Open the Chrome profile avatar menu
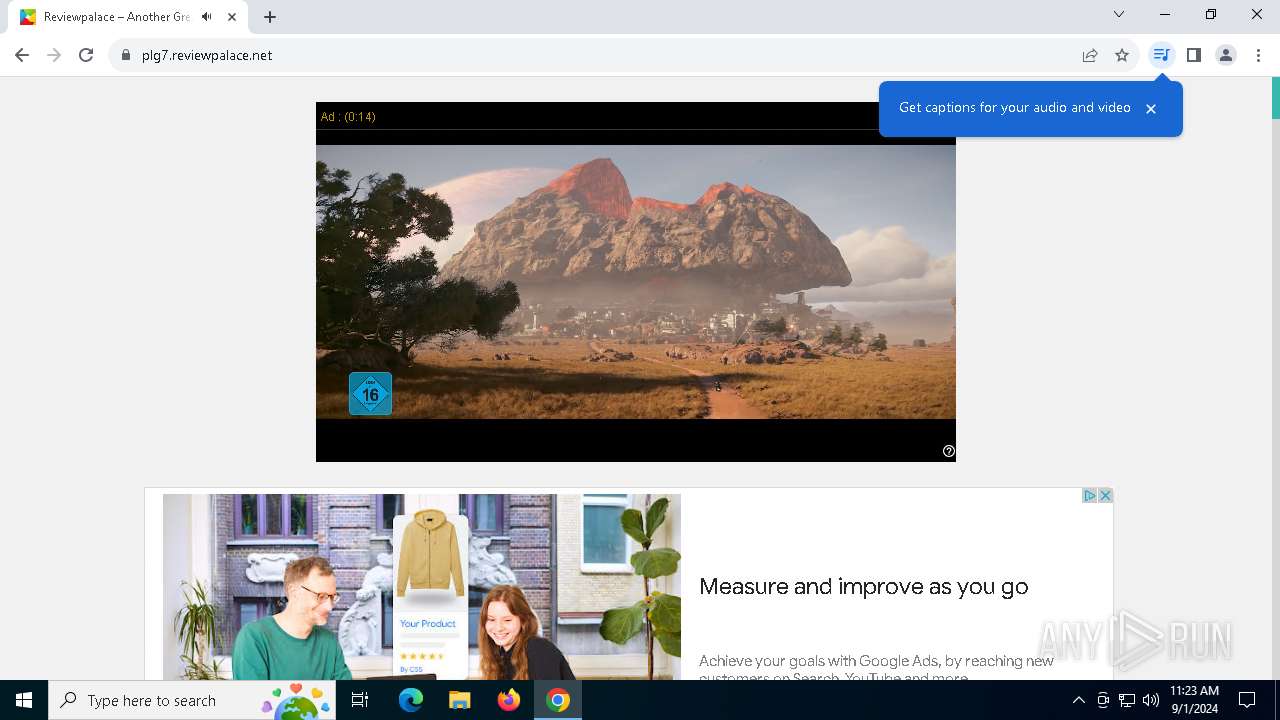This screenshot has height=720, width=1280. click(1226, 55)
